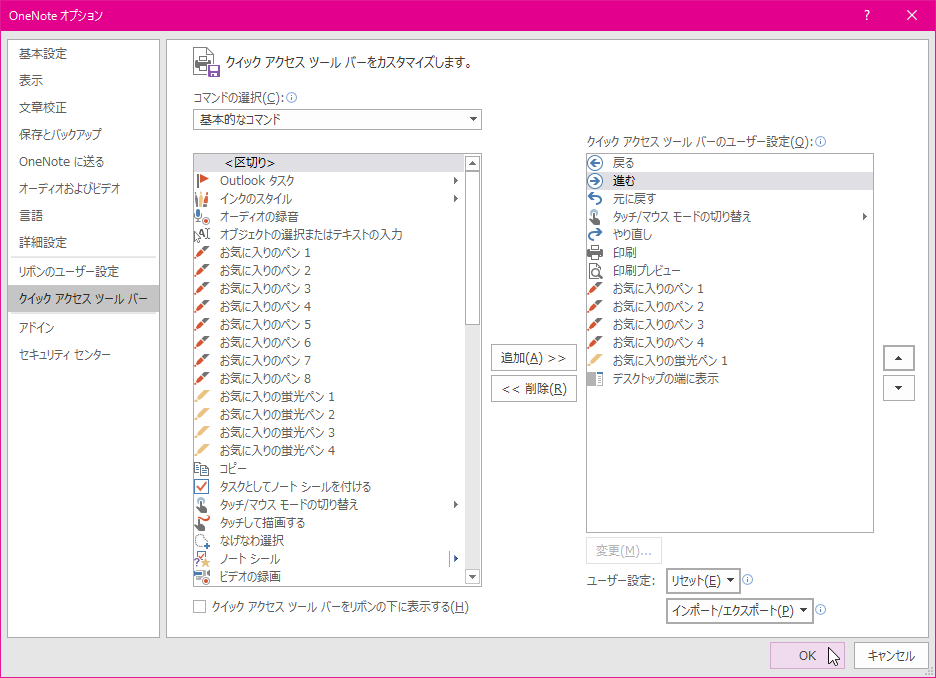The width and height of the screenshot is (936, 678).
Task: Move selected command down
Action: (898, 388)
